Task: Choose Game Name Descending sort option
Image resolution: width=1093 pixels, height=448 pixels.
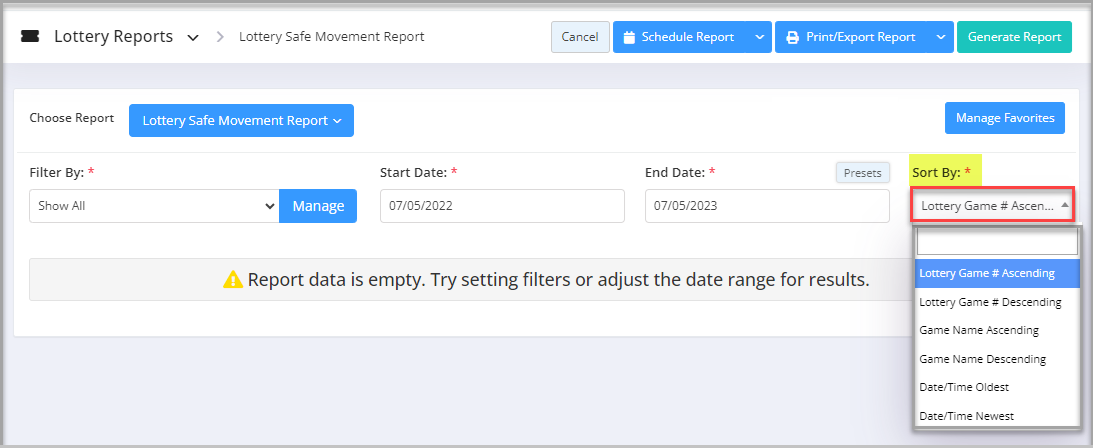Action: click(x=982, y=358)
